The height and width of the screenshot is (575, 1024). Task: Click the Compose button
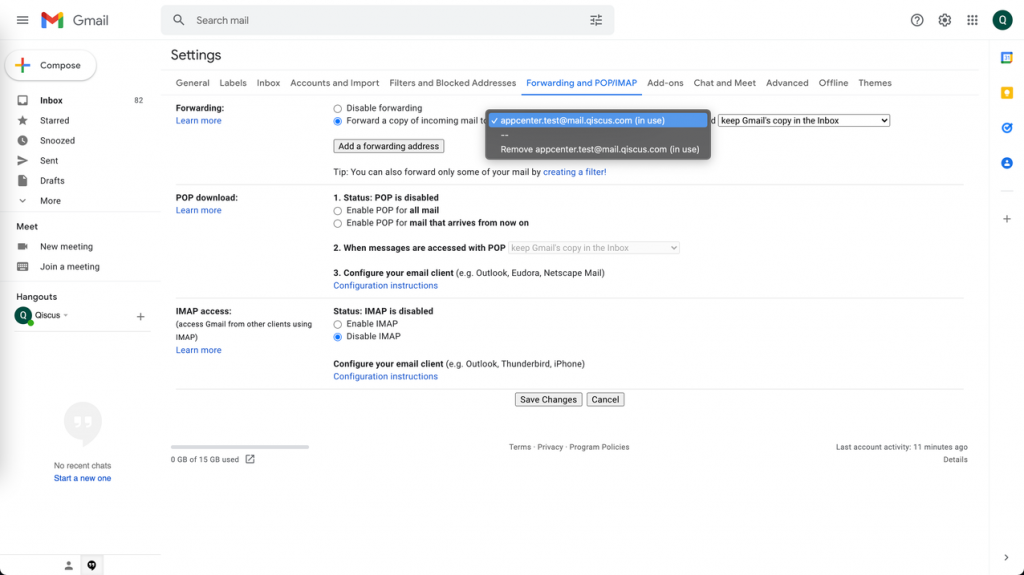51,65
